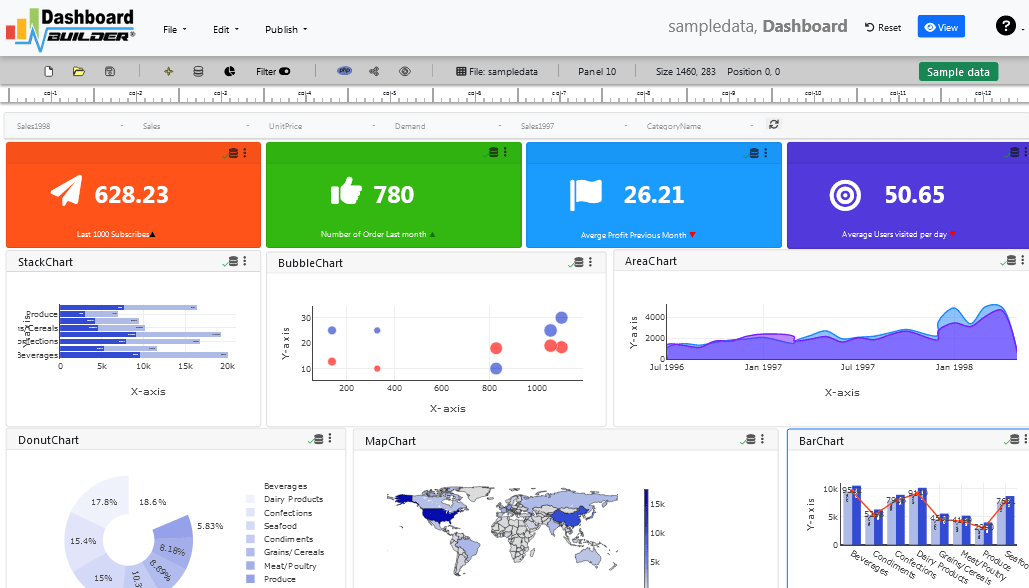
Task: Open a dashboard with the folder icon
Action: (x=79, y=71)
